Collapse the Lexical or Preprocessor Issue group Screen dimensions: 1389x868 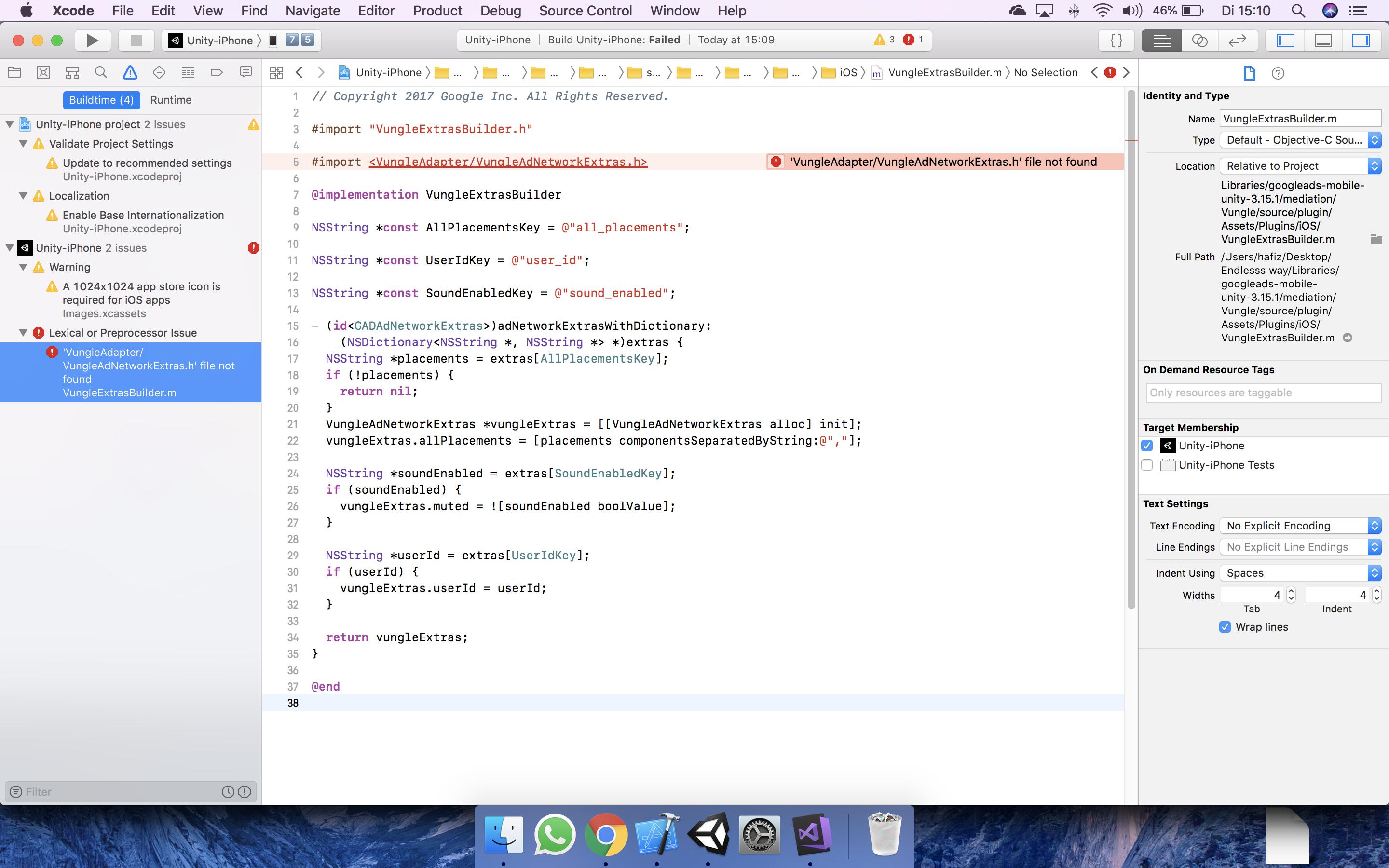click(x=23, y=332)
